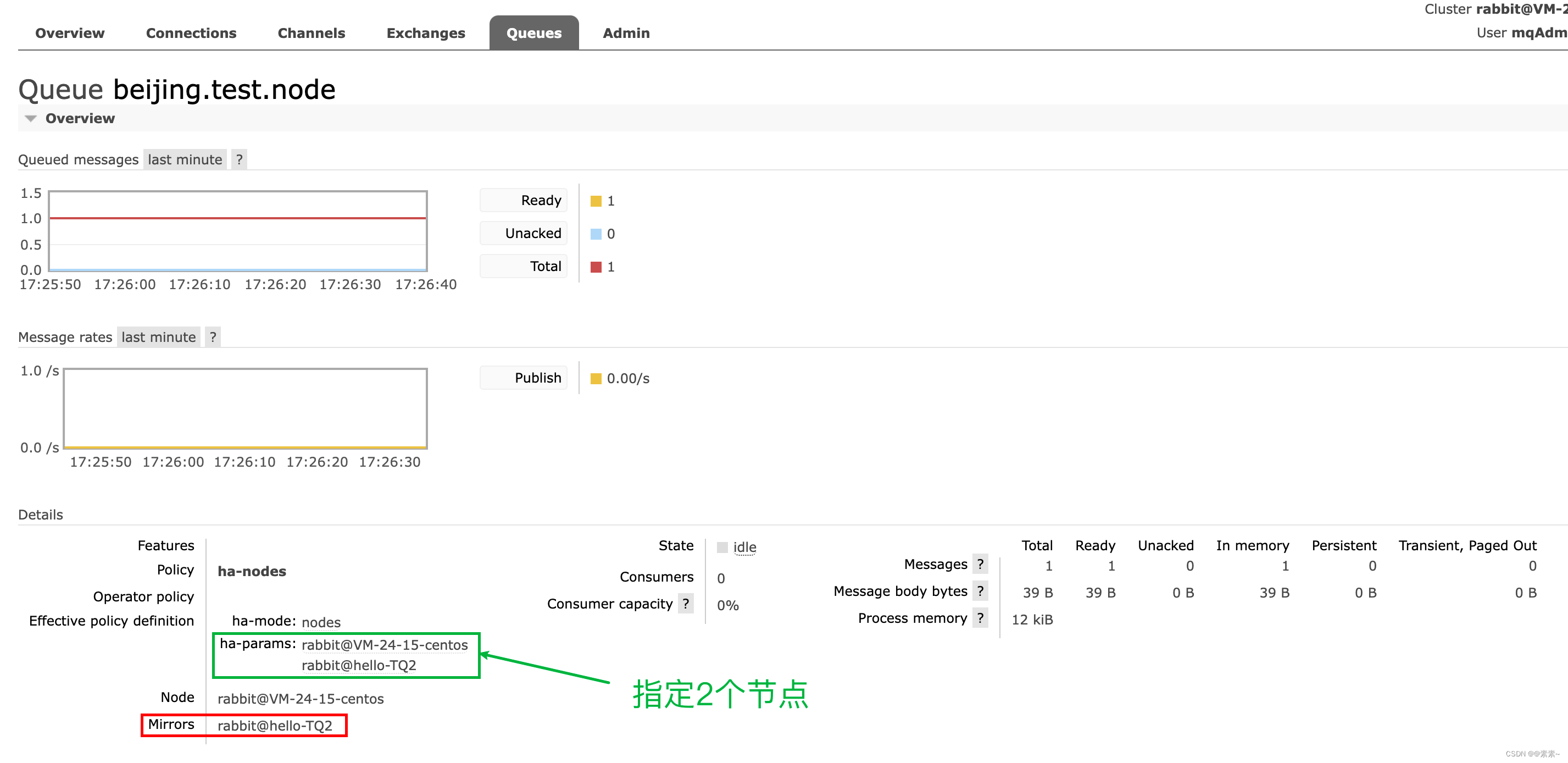Open the Admin tab
This screenshot has height=763, width=1568.
pos(626,33)
